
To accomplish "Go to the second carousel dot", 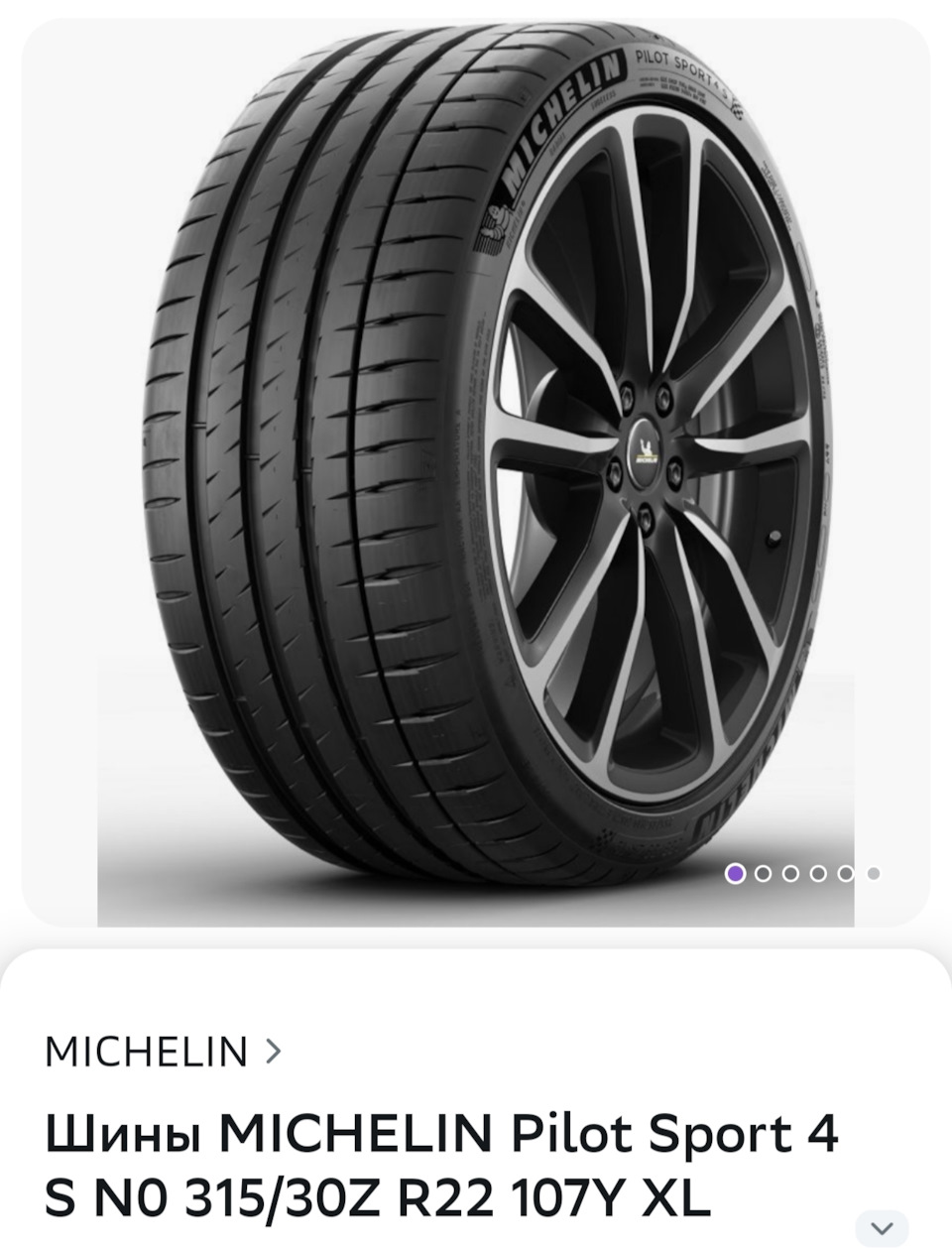I will [x=763, y=874].
